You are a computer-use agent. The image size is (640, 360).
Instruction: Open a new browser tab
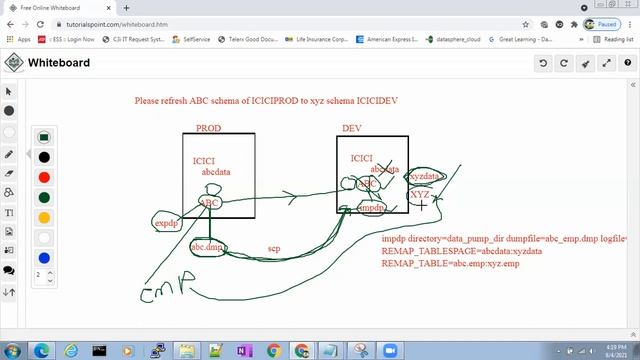point(127,8)
